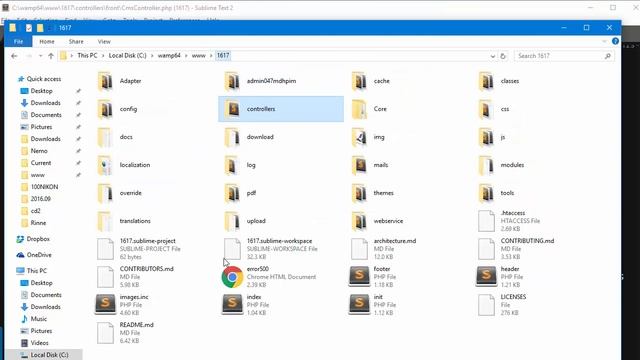Select the js folder icon
Viewport: 640px width, 360px height.
486,137
